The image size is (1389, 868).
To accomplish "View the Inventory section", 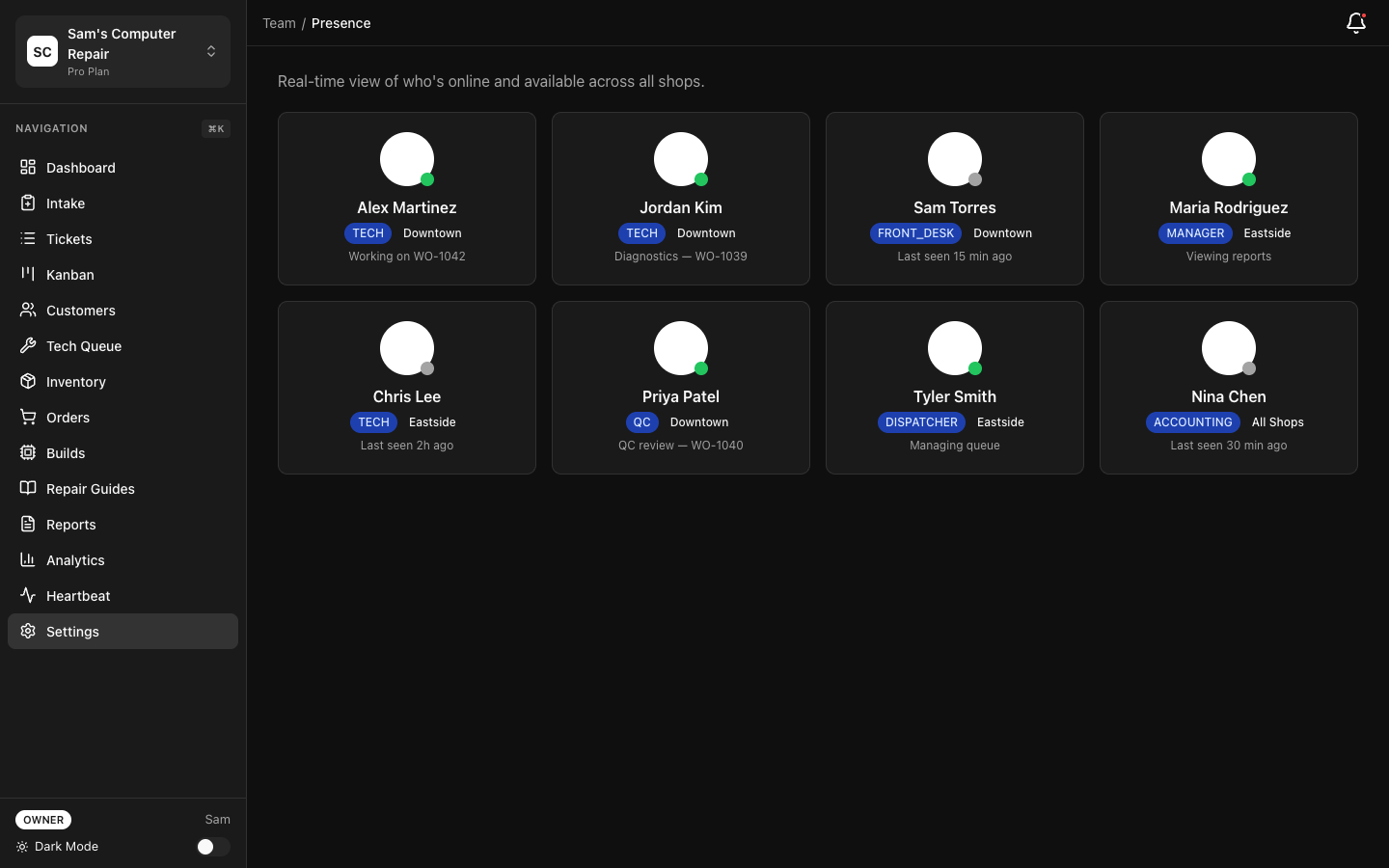I will pos(75,382).
